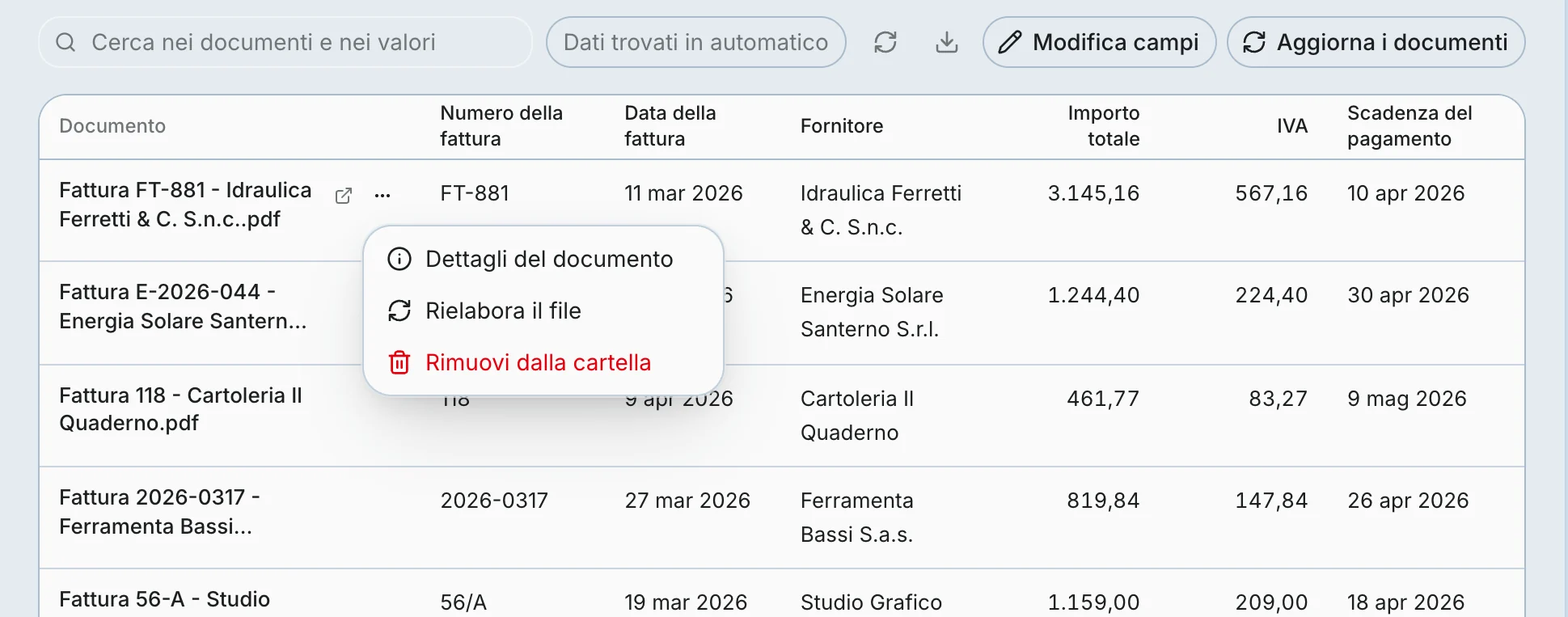
Task: Click the Documento column header
Action: [x=112, y=126]
